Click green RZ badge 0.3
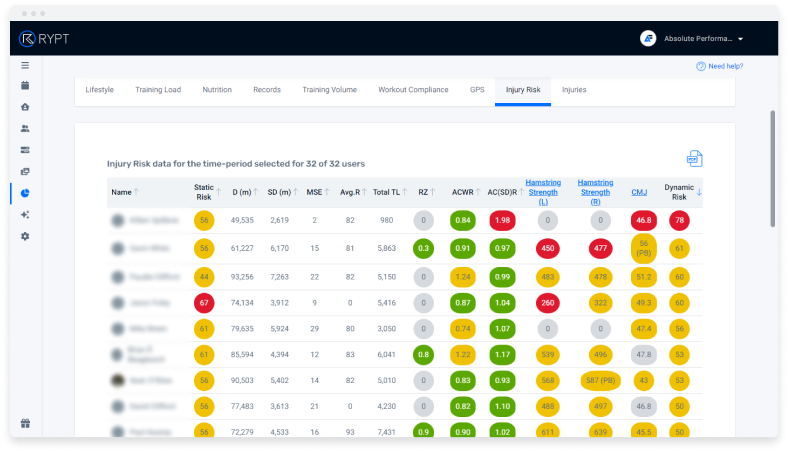789x453 pixels. (423, 249)
